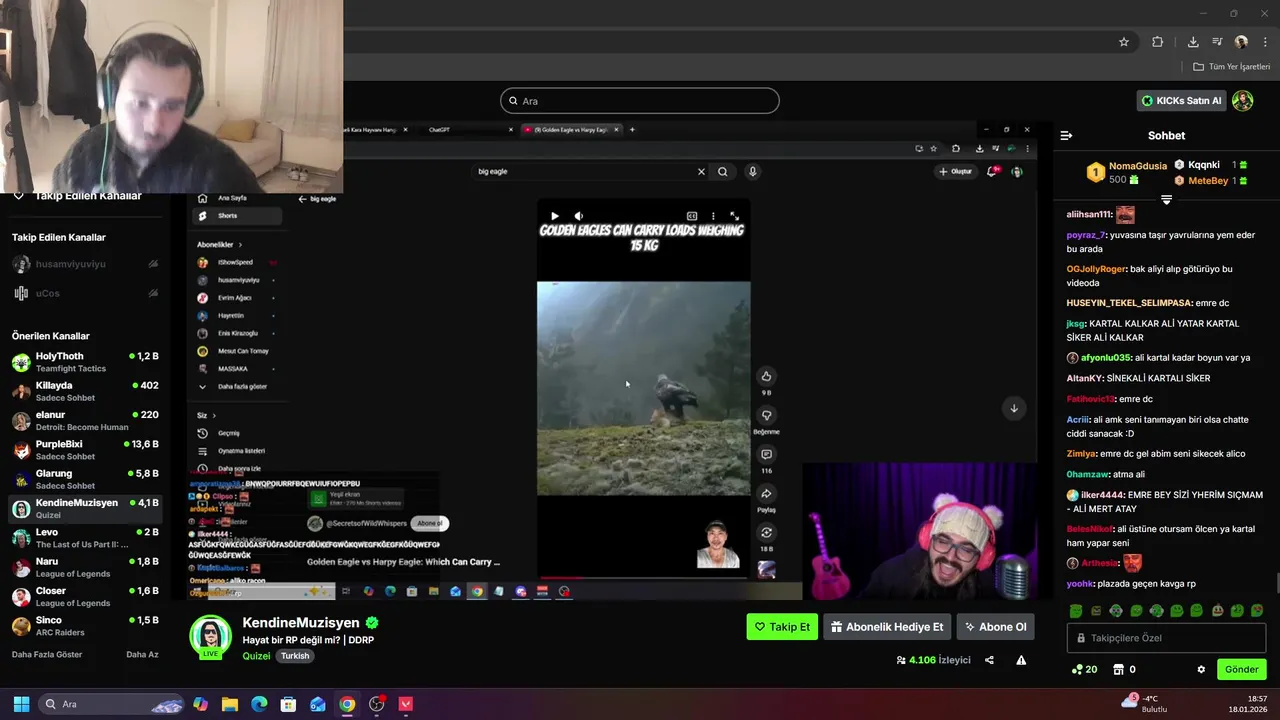Send chat message with Gönder button

click(1241, 669)
